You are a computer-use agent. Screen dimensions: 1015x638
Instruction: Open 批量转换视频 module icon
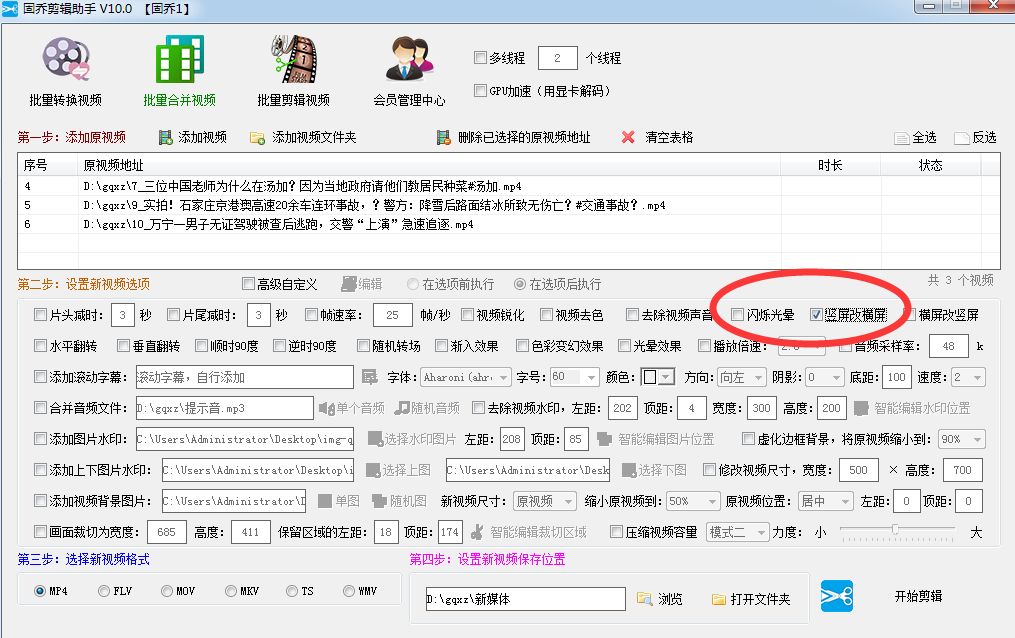(65, 59)
